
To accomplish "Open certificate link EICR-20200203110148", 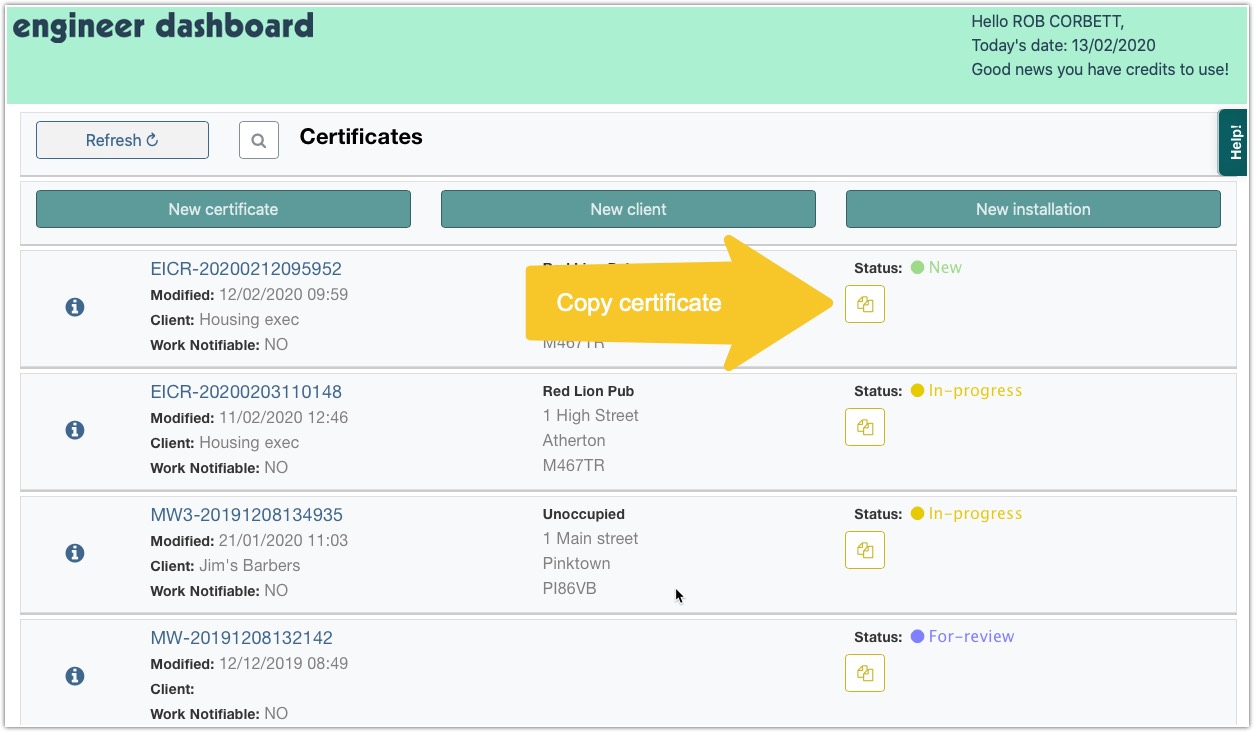I will (246, 392).
